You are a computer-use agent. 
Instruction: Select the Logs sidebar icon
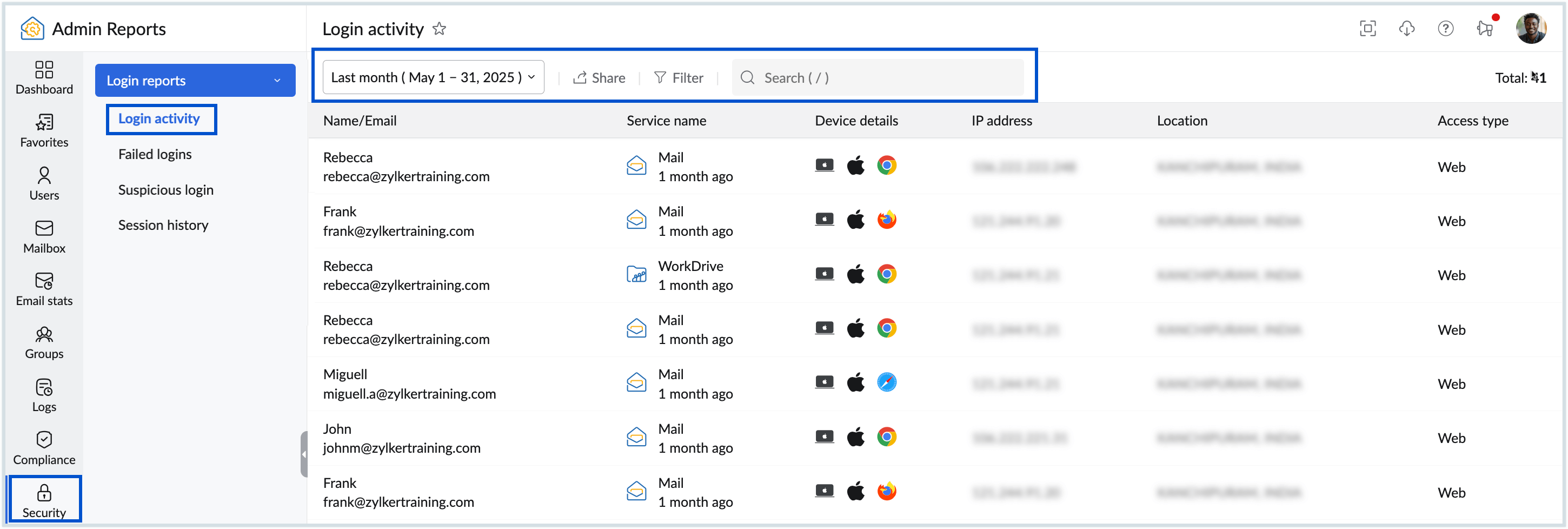(x=43, y=394)
